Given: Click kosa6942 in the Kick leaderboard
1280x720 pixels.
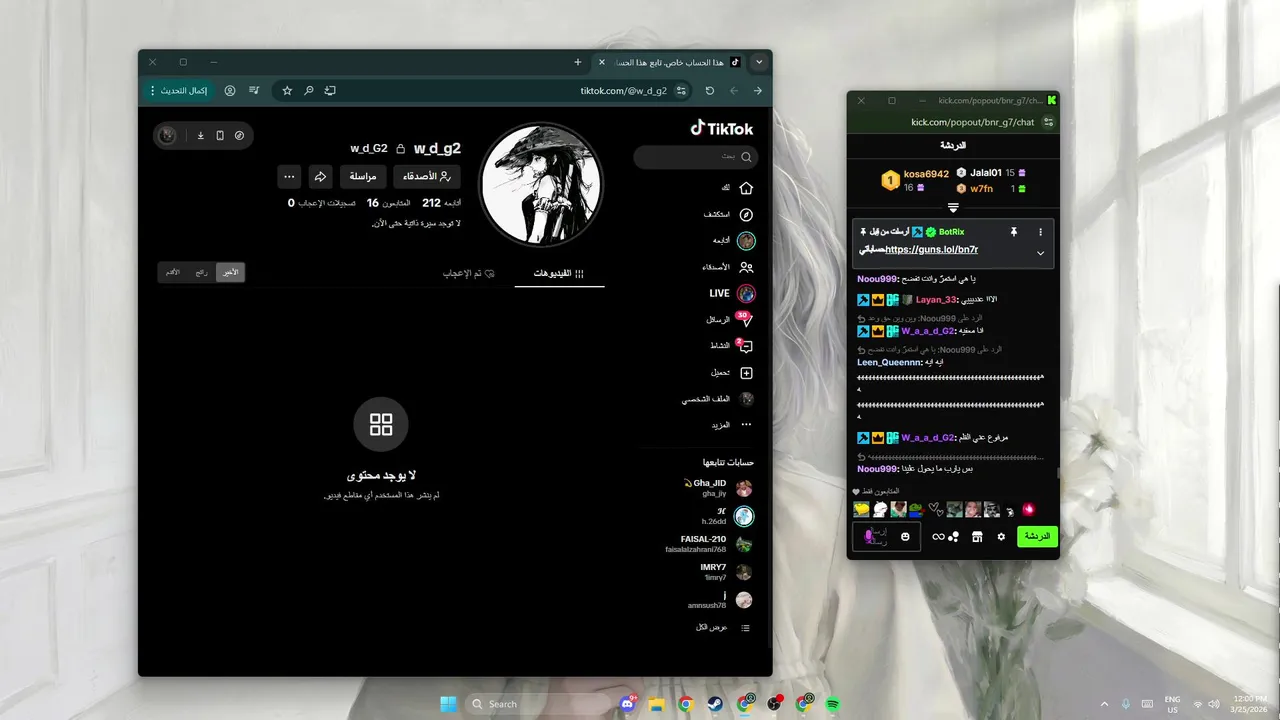Looking at the screenshot, I should (x=926, y=174).
